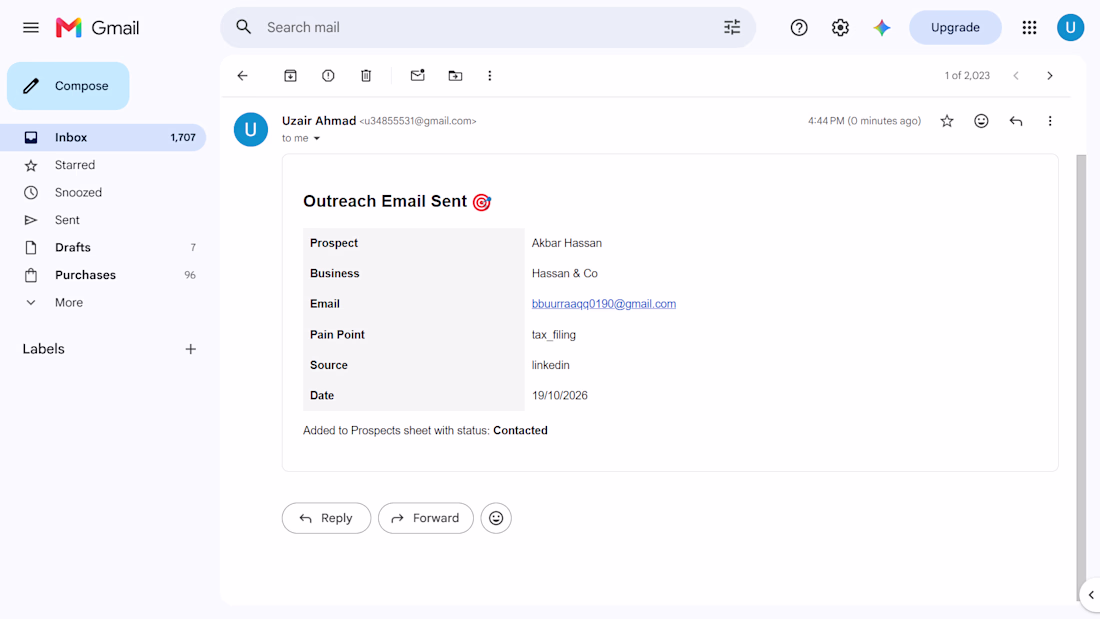Screen dimensions: 1100x619
Task: Archive this email with the archive icon
Action: click(x=290, y=76)
